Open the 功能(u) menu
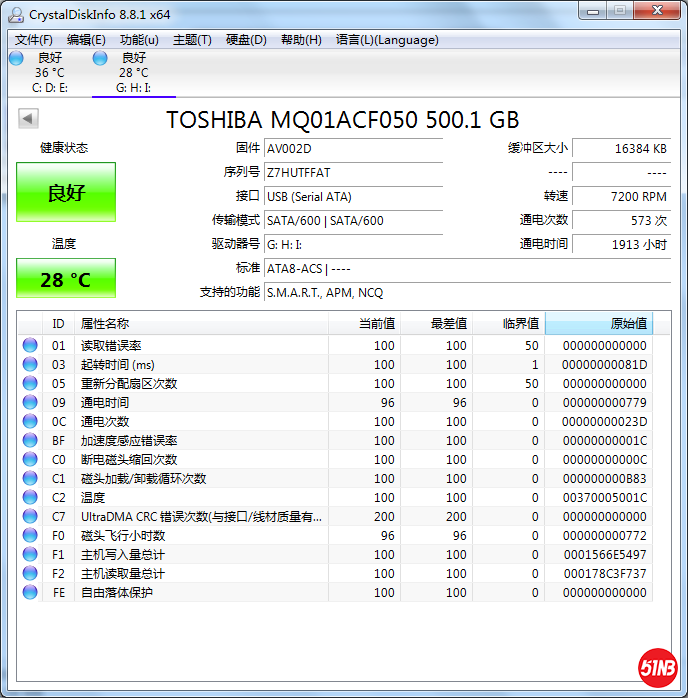Screen dimensions: 688x698 [139, 40]
